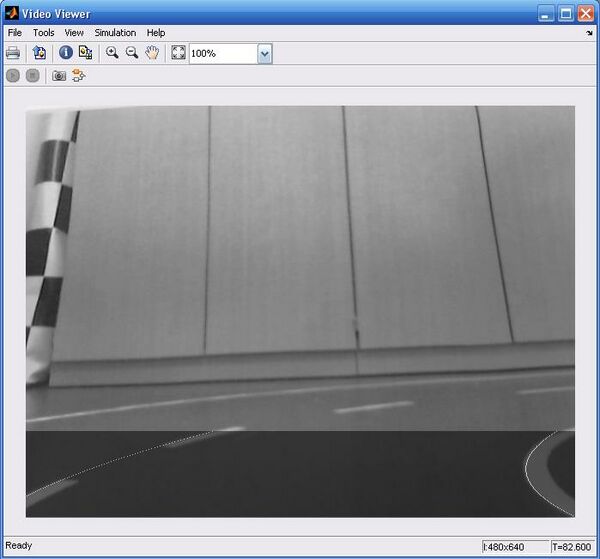Open the File menu
Image resolution: width=600 pixels, height=559 pixels.
(14, 32)
